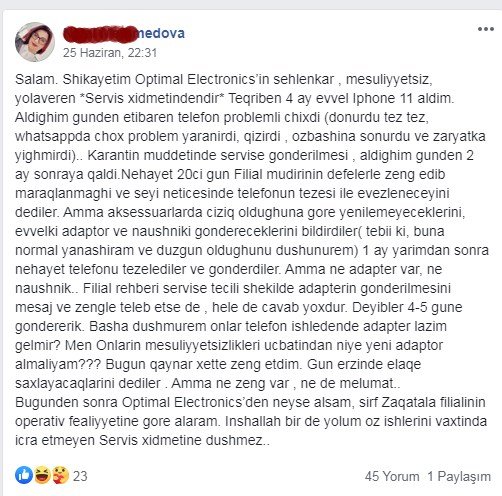Open the '1 Paylaşım' shares link
The width and height of the screenshot is (502, 496).
(459, 477)
